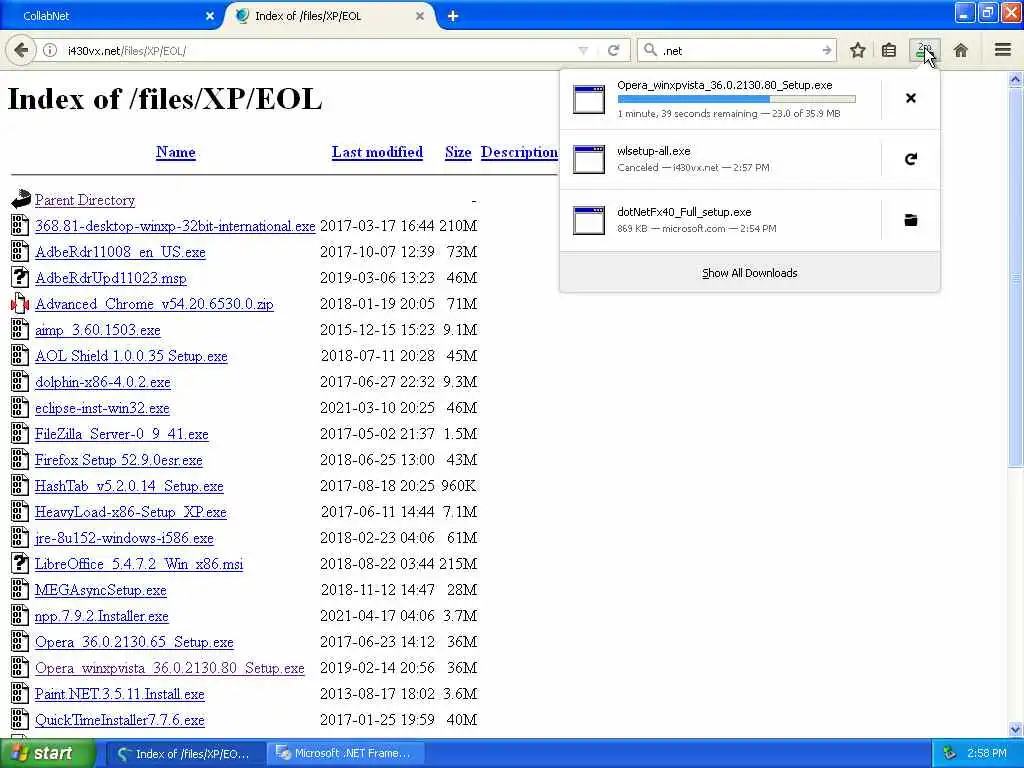Download Paint.NET.3.5.11.Install.exe
1024x768 pixels.
tap(120, 694)
